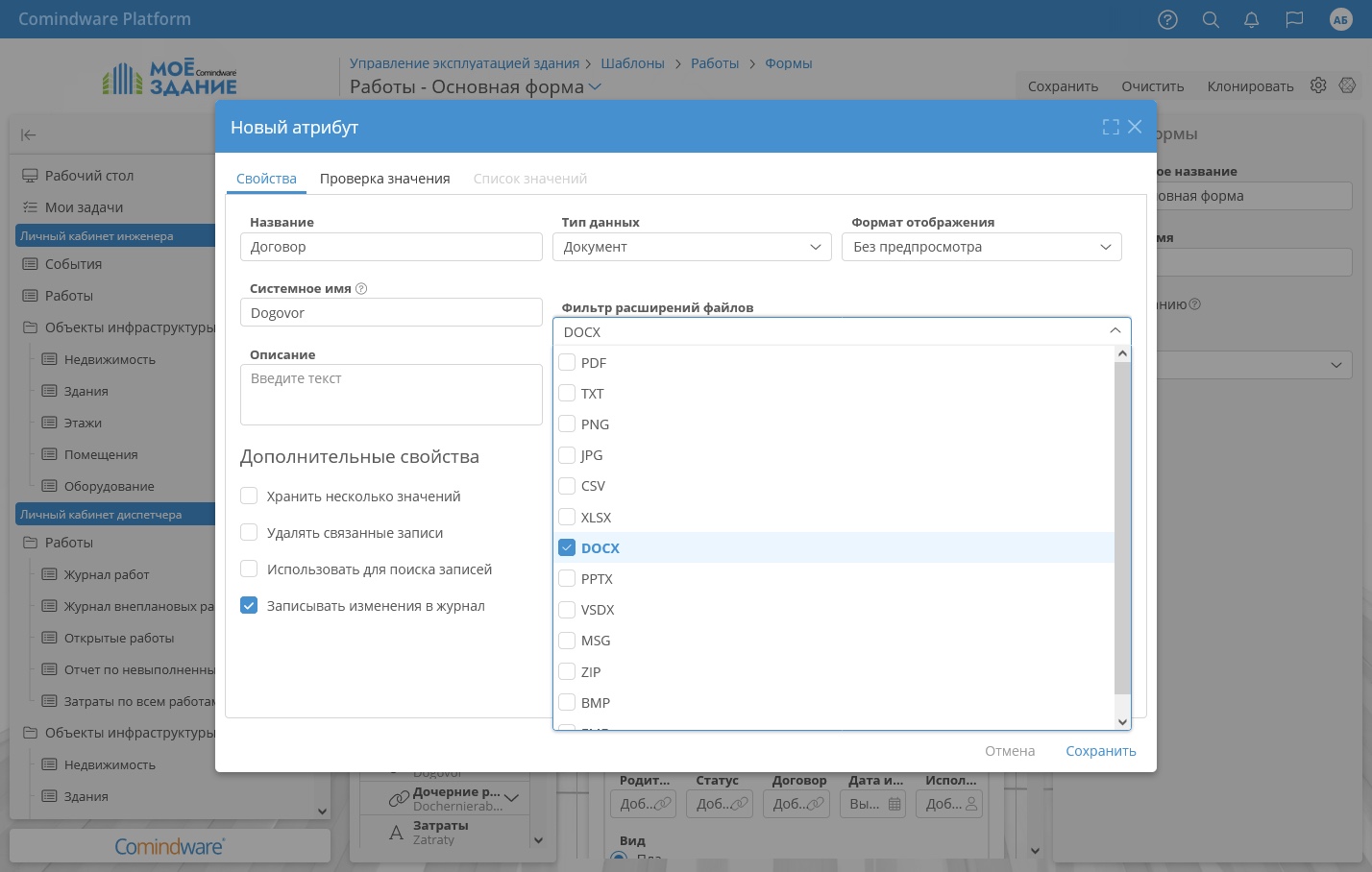Click the disabled Список значений tab
This screenshot has height=872, width=1372.
(530, 179)
